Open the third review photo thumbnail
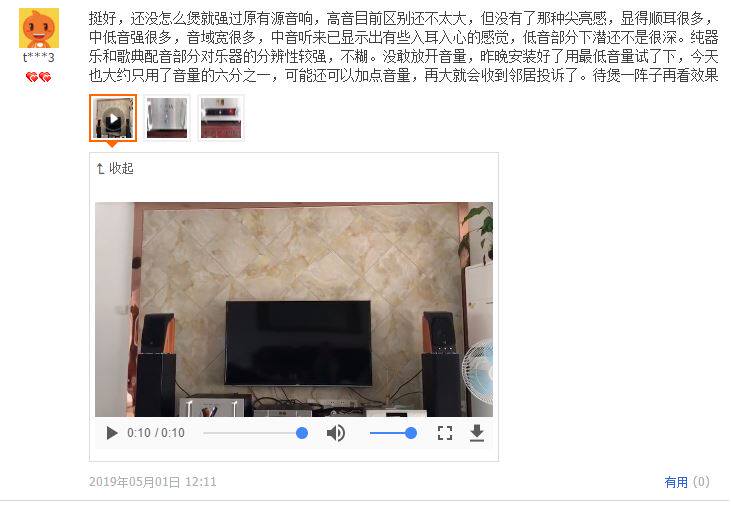 221,118
